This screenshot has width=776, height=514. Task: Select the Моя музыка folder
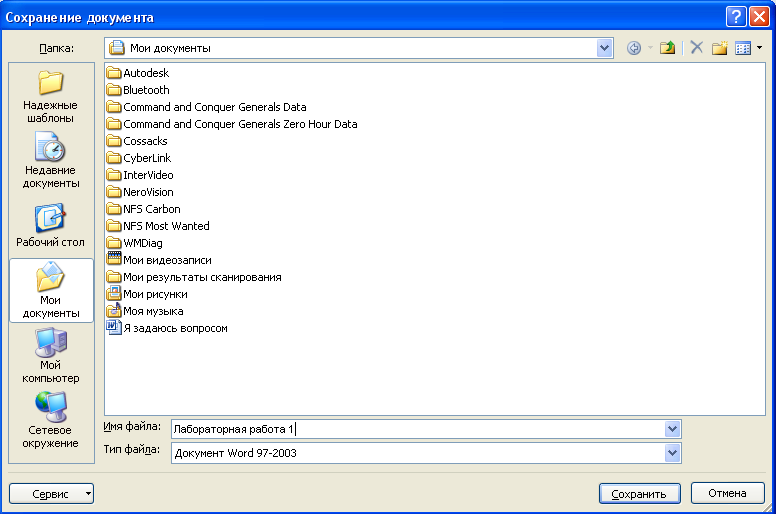click(145, 311)
